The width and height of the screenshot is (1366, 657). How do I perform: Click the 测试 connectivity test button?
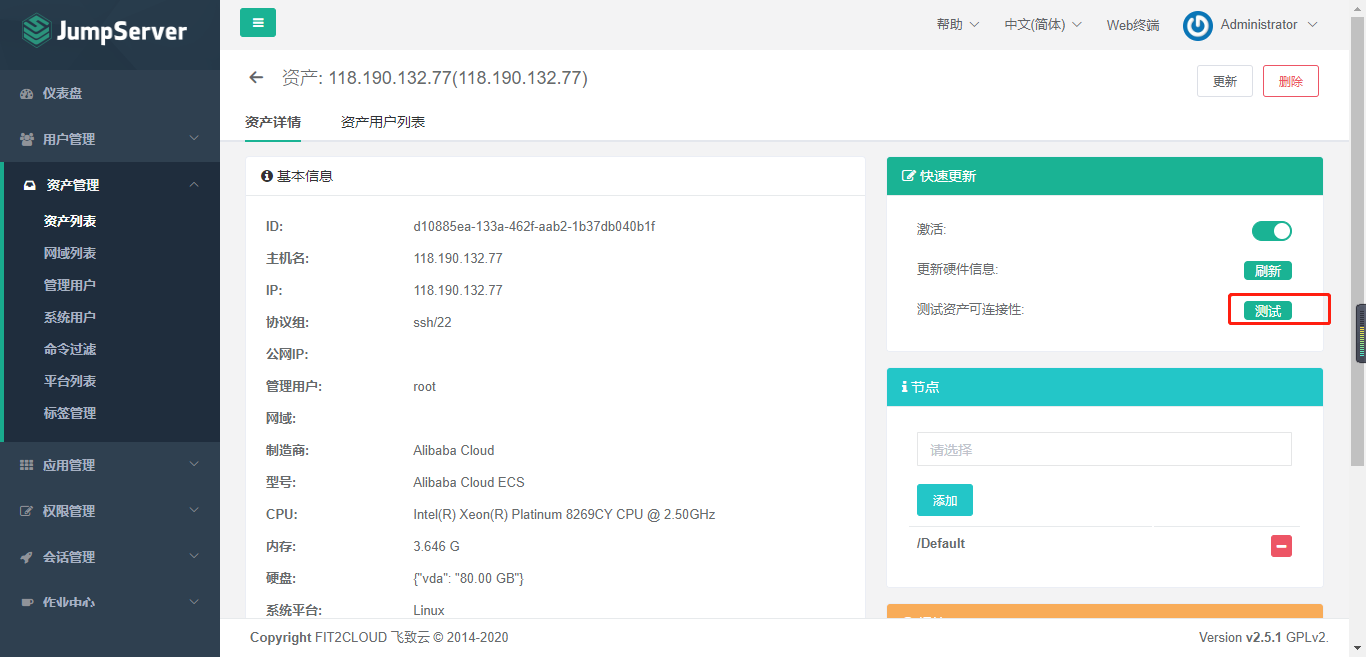pyautogui.click(x=1270, y=310)
